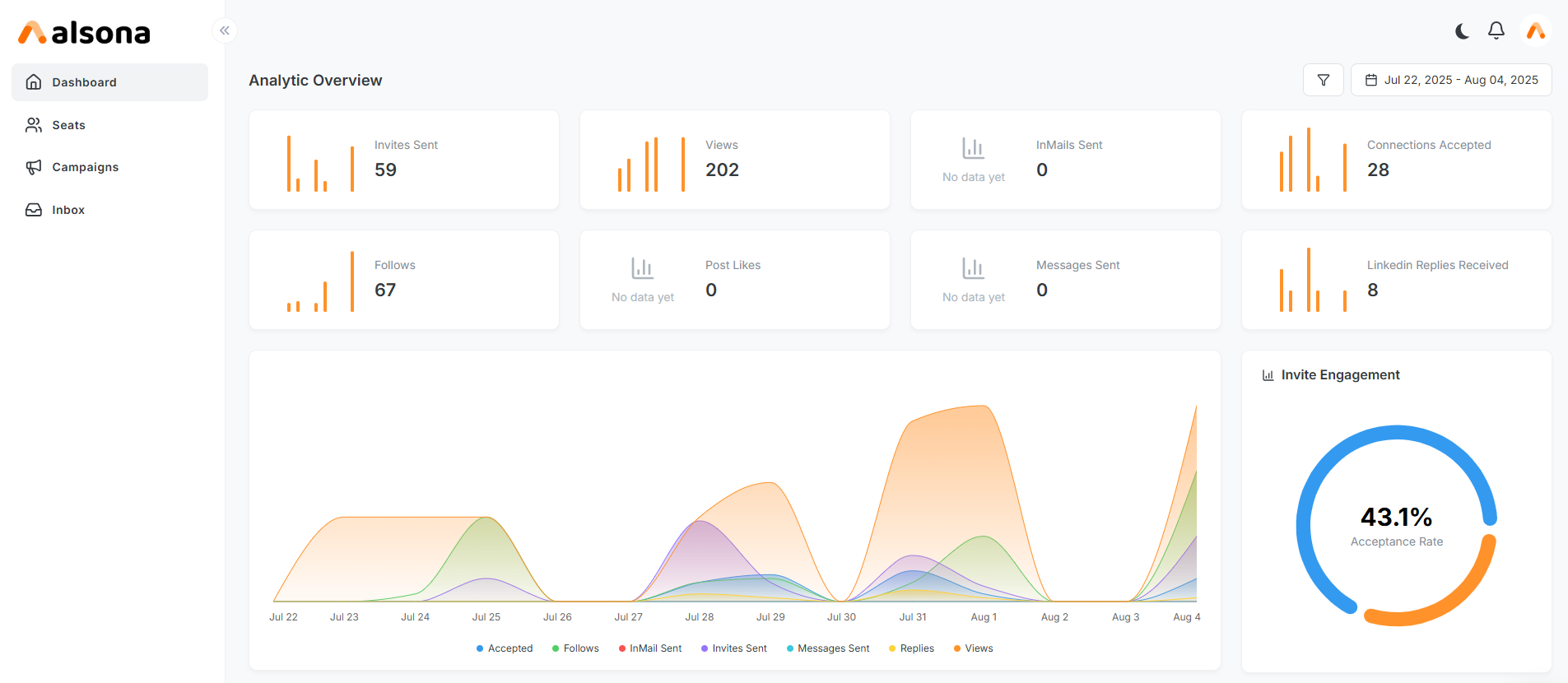Hide the Views series via legend
Screen dimensions: 1568x683
click(973, 648)
